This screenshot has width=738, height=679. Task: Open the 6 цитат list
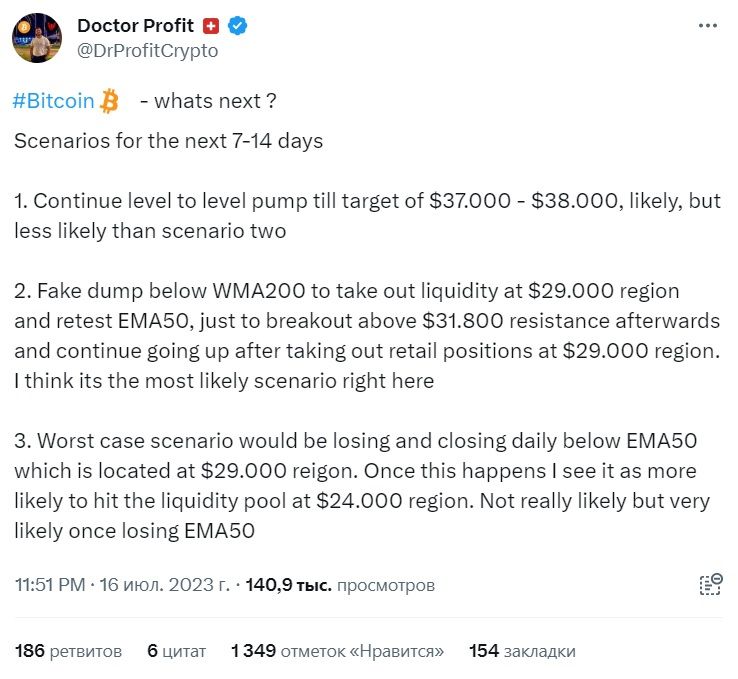(x=176, y=651)
